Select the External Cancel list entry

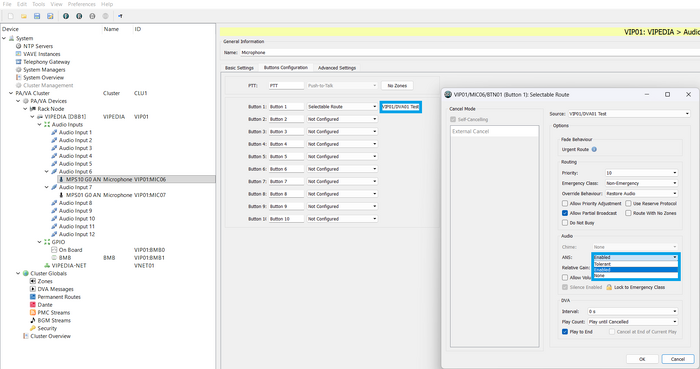[x=495, y=132]
